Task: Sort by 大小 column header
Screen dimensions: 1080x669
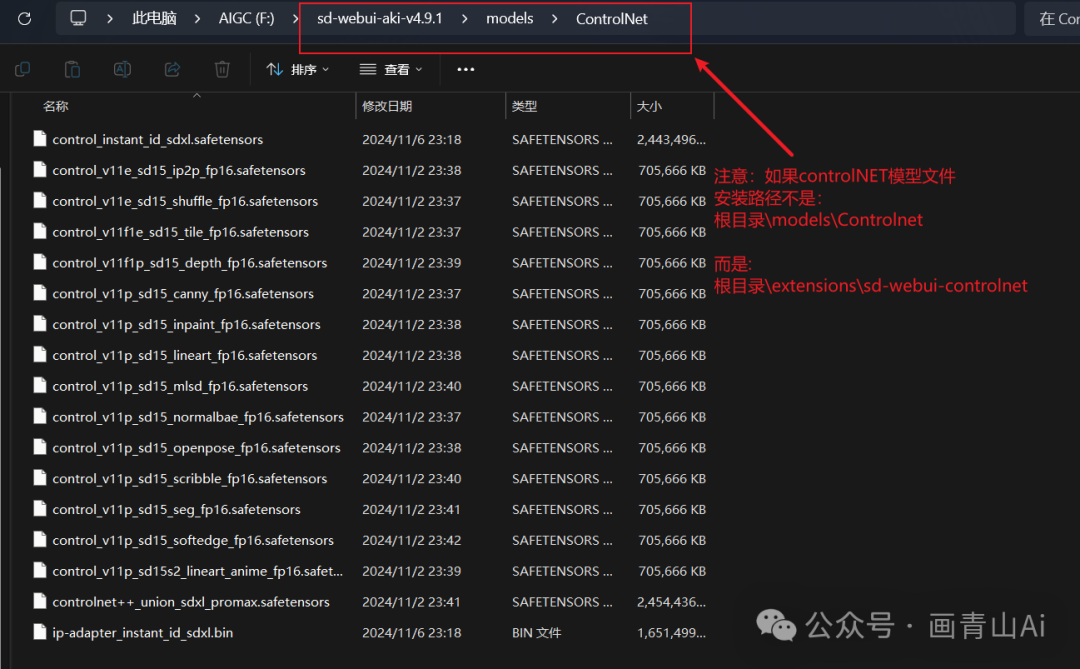Action: [x=649, y=106]
